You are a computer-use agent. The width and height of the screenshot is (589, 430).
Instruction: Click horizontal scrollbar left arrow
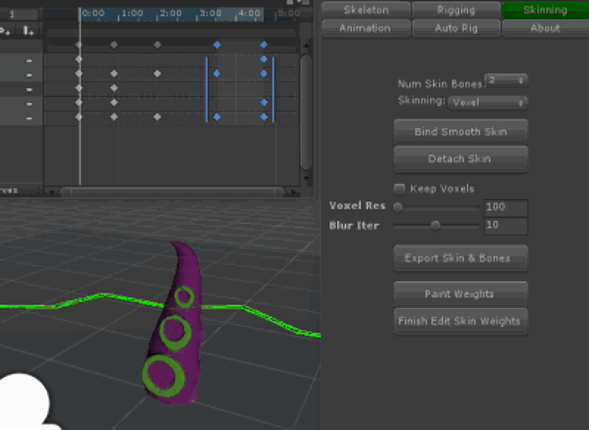51,192
